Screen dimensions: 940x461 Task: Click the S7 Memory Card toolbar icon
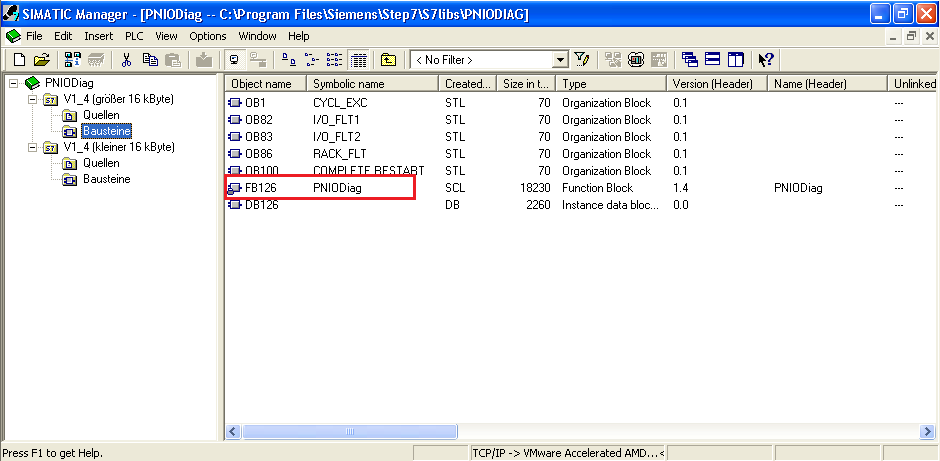coord(97,59)
